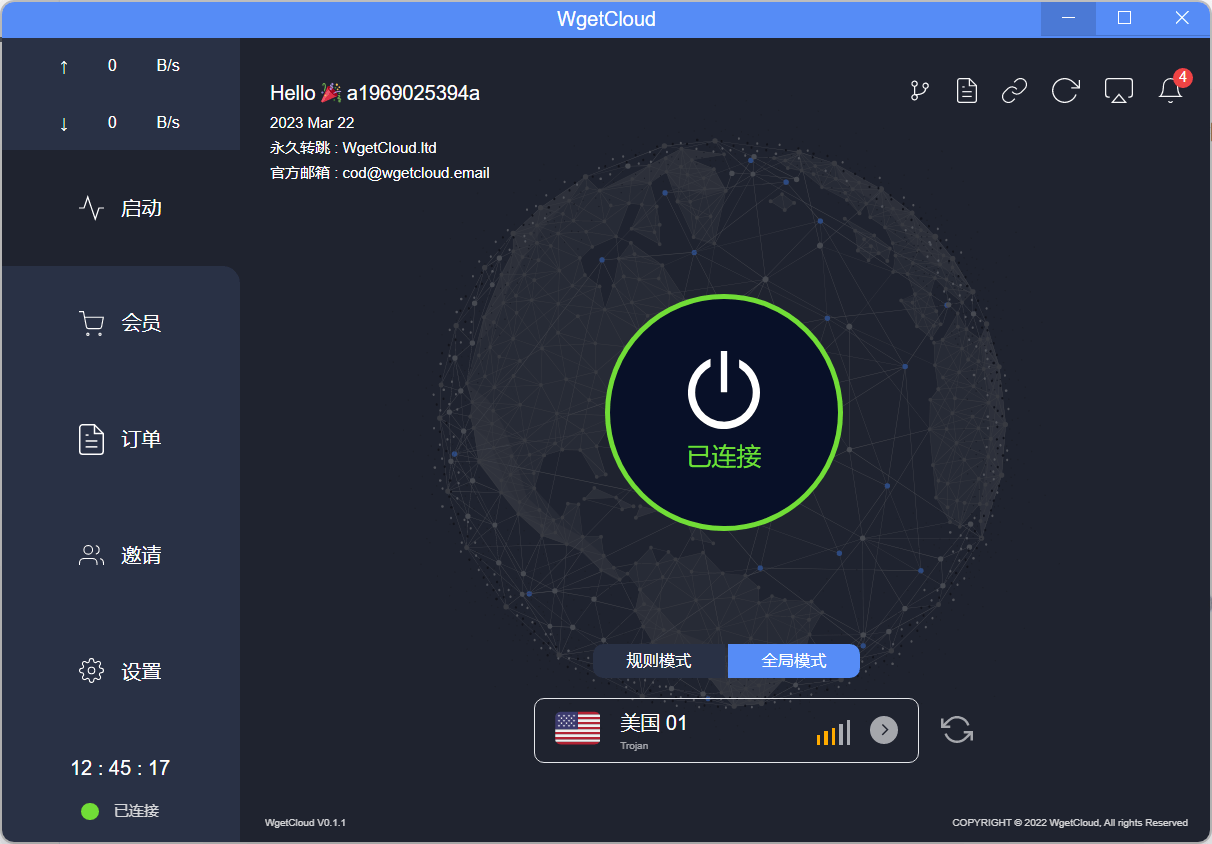Expand server list with the arrow button
The height and width of the screenshot is (844, 1212).
[884, 730]
